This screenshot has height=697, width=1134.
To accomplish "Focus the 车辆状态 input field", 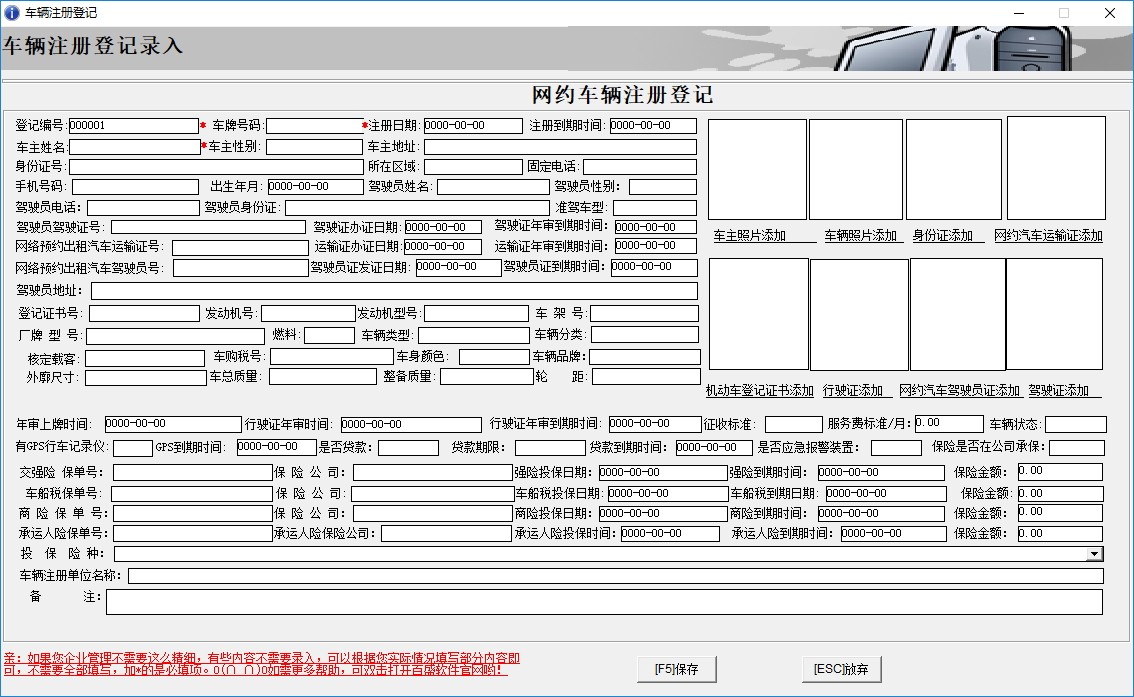I will click(1075, 424).
